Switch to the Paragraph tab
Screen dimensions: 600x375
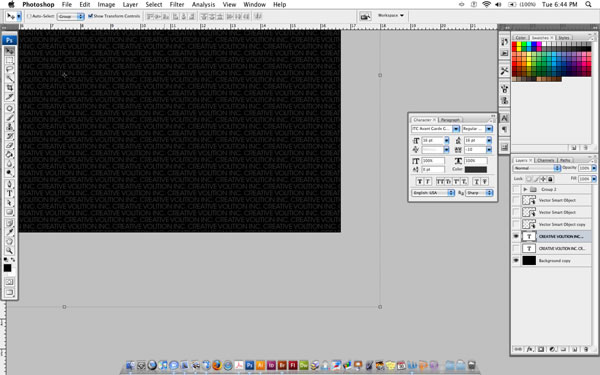click(450, 120)
